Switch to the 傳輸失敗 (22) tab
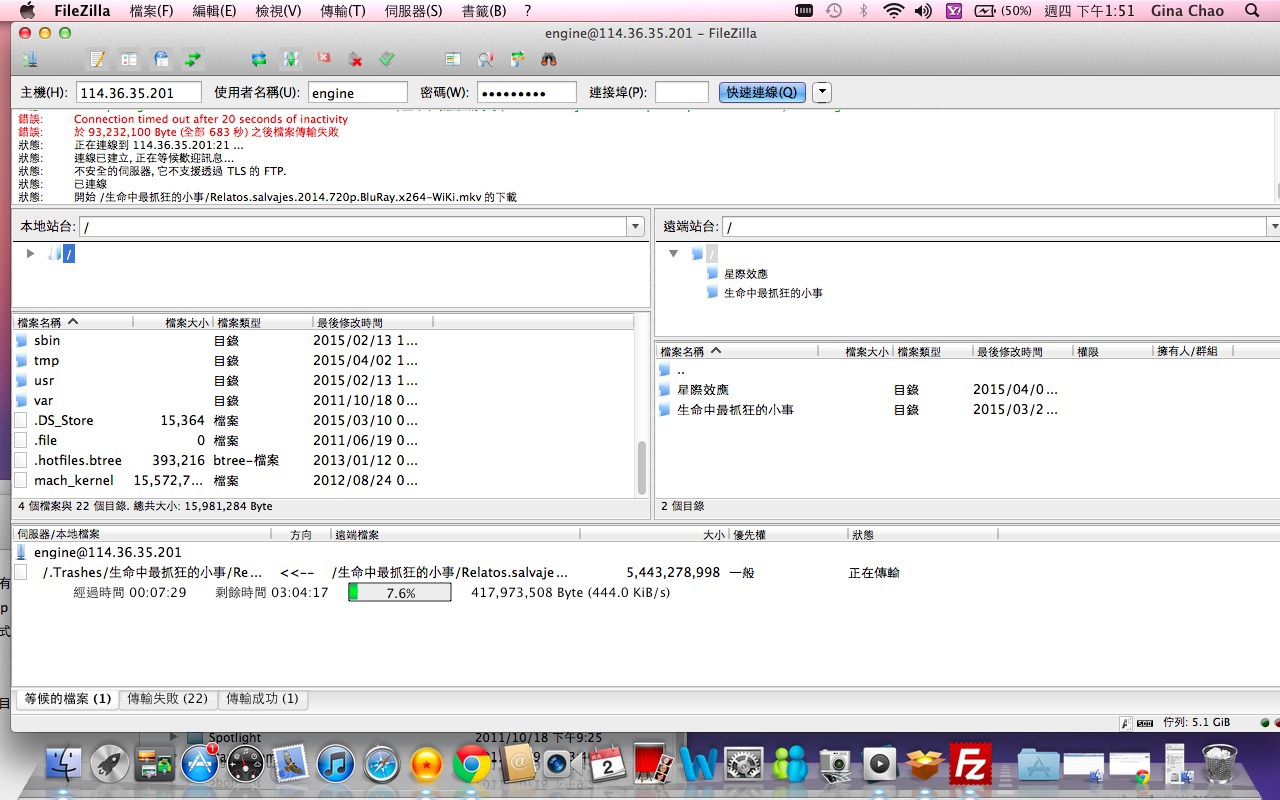Image resolution: width=1280 pixels, height=800 pixels. (x=167, y=699)
